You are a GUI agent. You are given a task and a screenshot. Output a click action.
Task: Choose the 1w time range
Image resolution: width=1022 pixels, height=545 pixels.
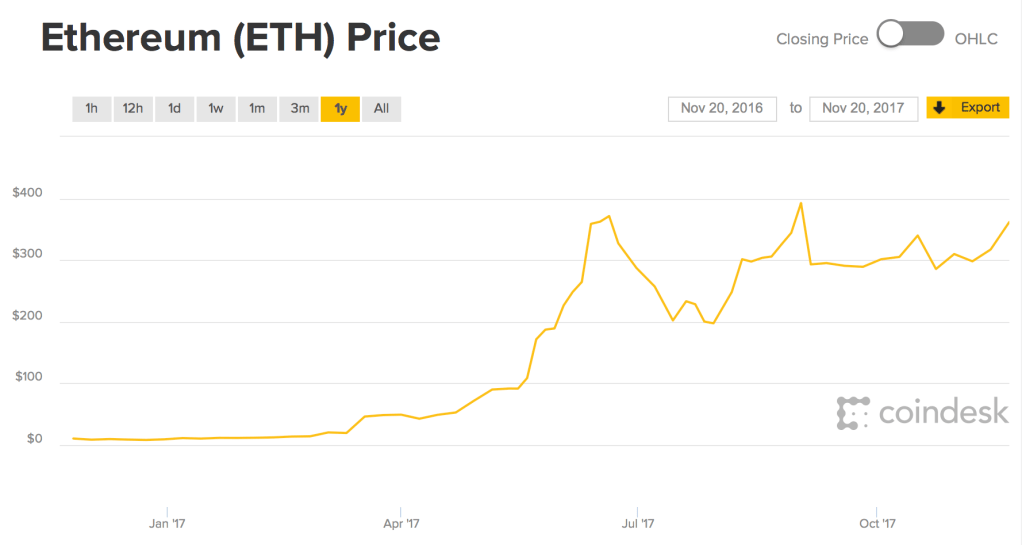[x=216, y=108]
